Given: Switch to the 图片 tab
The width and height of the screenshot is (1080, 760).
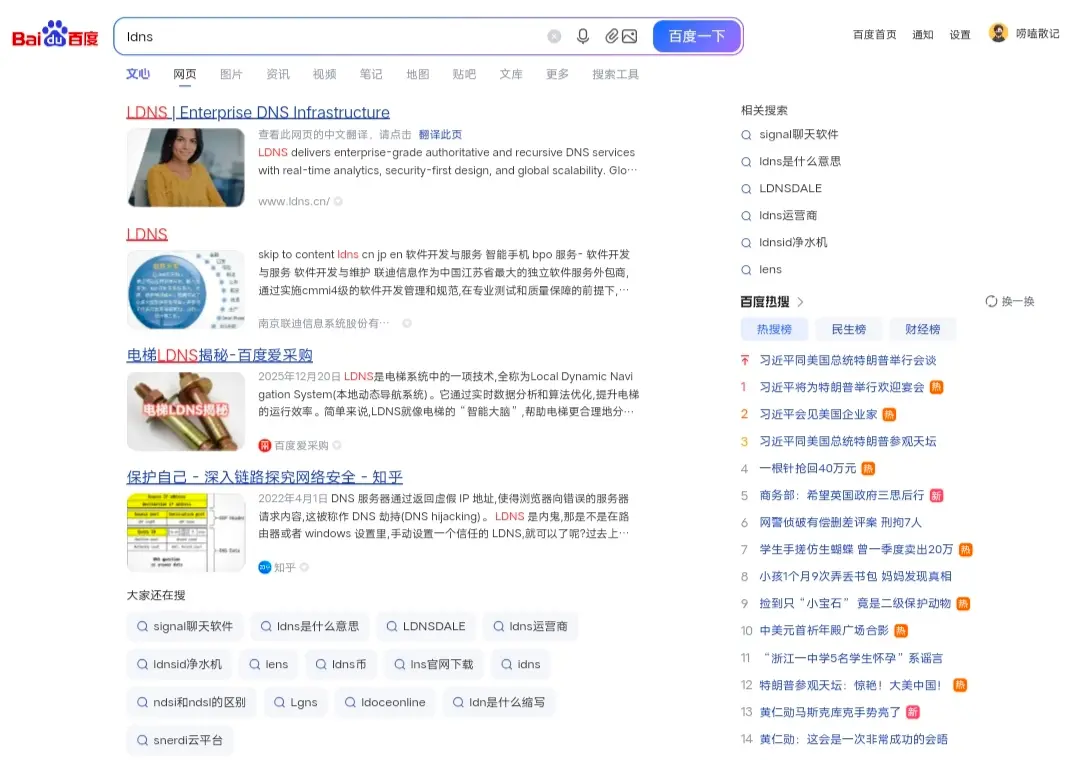Looking at the screenshot, I should [x=231, y=74].
